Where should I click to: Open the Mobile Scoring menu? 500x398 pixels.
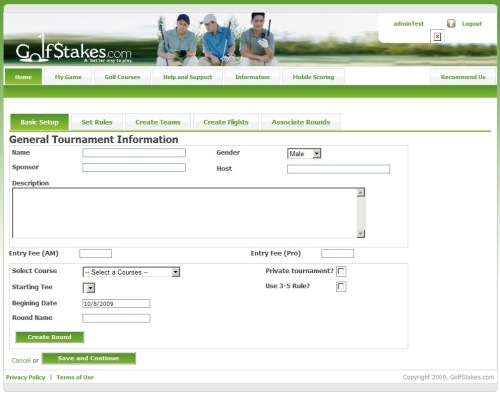coord(313,77)
